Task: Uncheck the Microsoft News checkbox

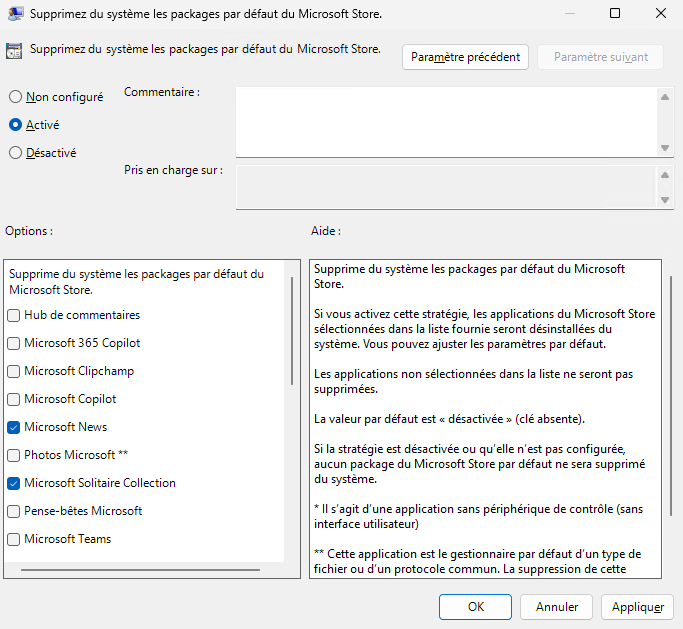Action: (14, 427)
